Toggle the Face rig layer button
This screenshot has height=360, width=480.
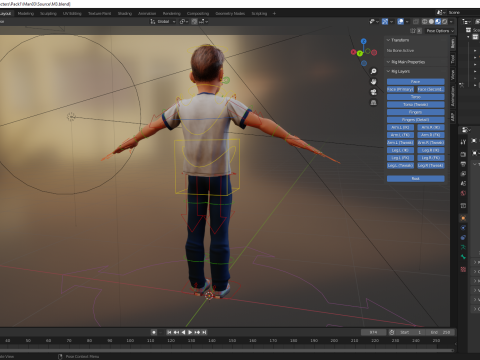[416, 82]
